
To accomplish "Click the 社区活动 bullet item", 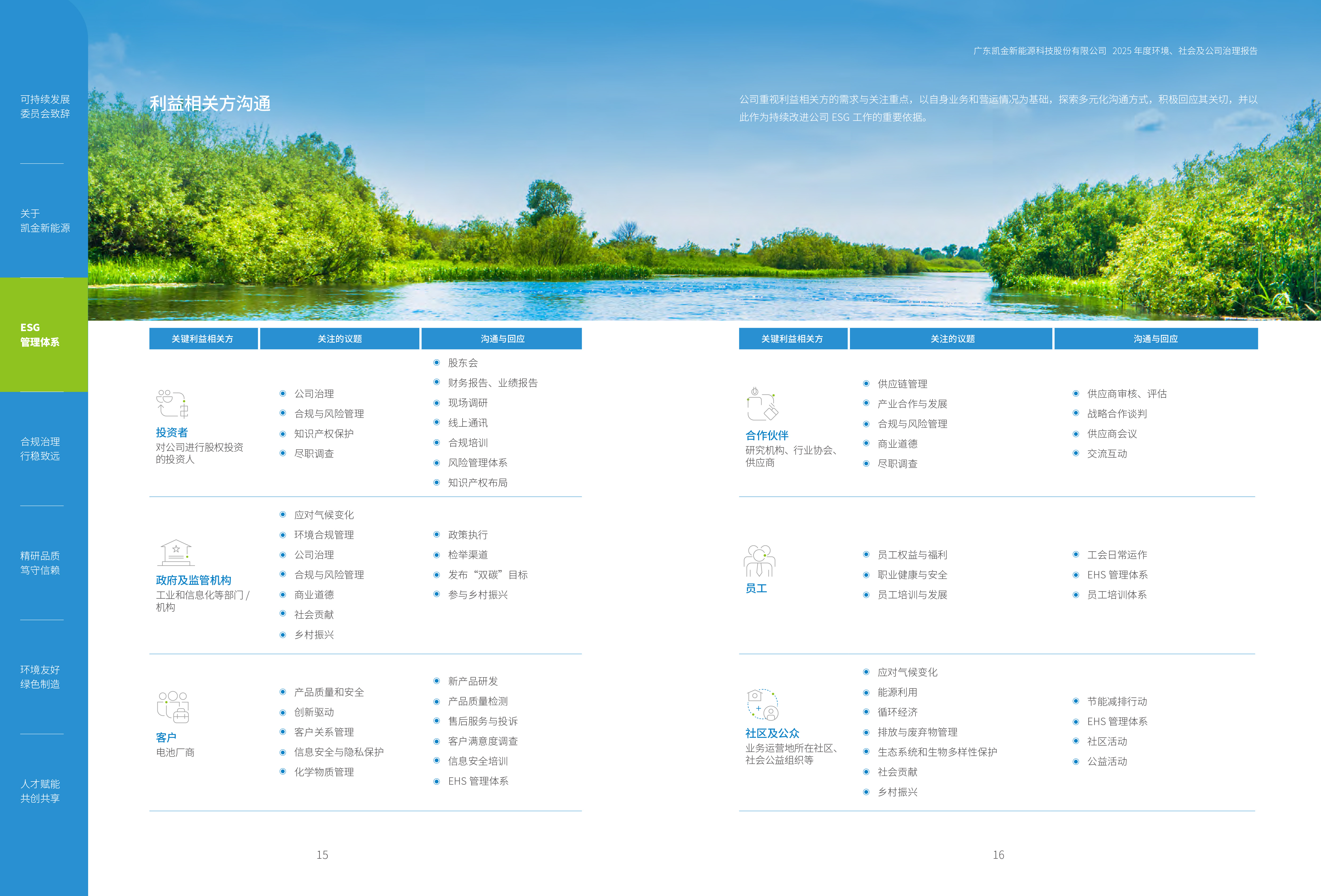I will click(1107, 741).
